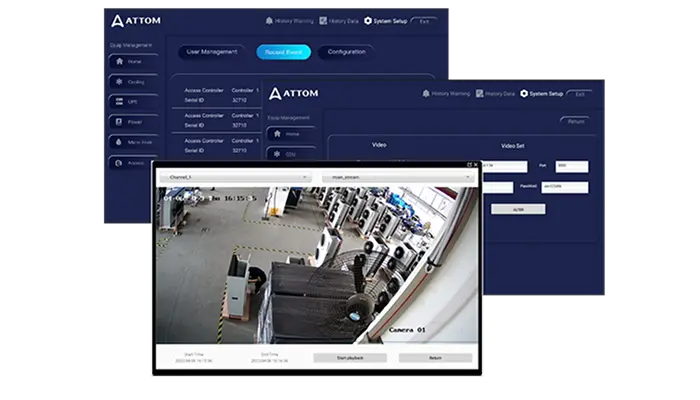Image resolution: width=700 pixels, height=400 pixels.
Task: Click History Warning bell in front window
Action: (426, 93)
